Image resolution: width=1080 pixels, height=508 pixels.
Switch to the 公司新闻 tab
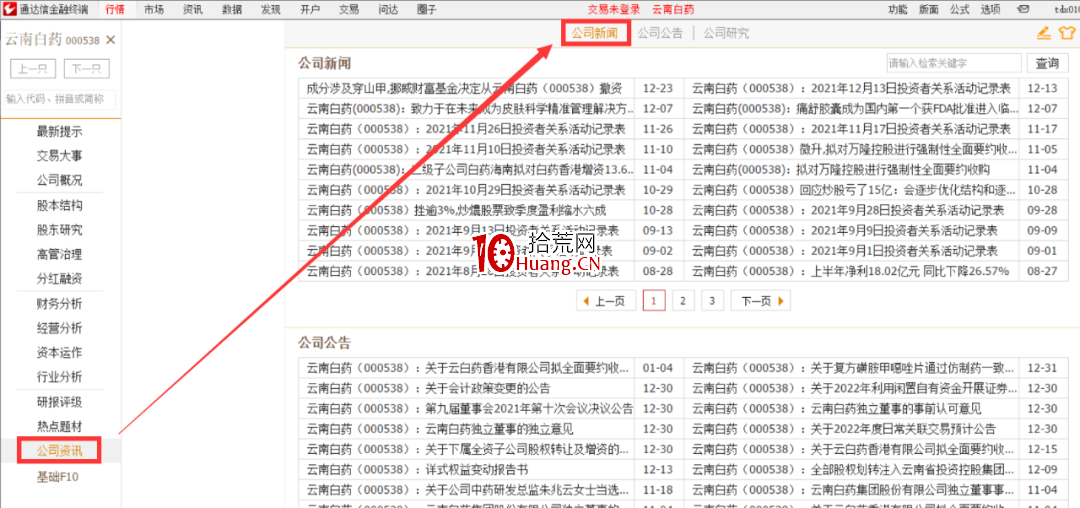pos(595,33)
